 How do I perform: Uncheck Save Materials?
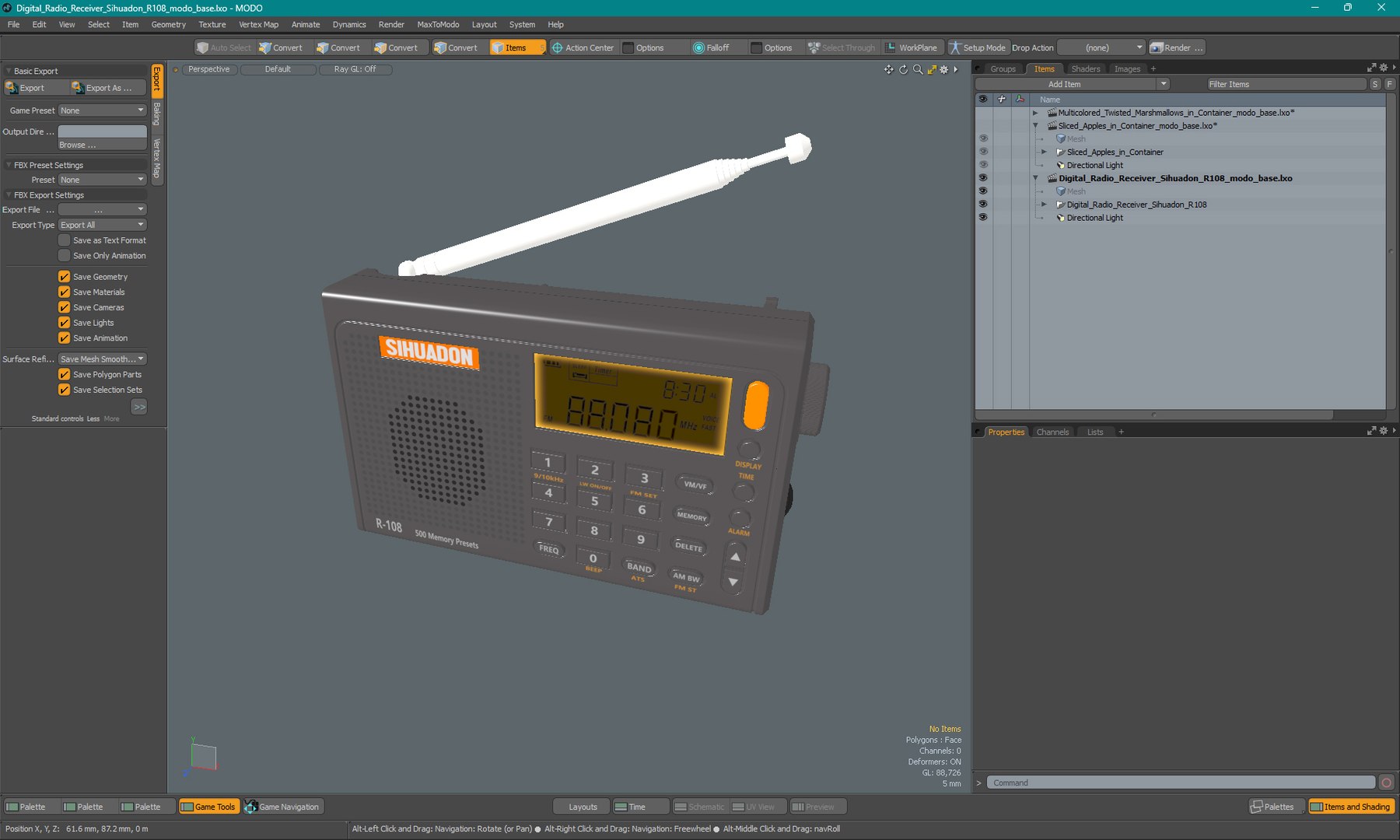65,292
